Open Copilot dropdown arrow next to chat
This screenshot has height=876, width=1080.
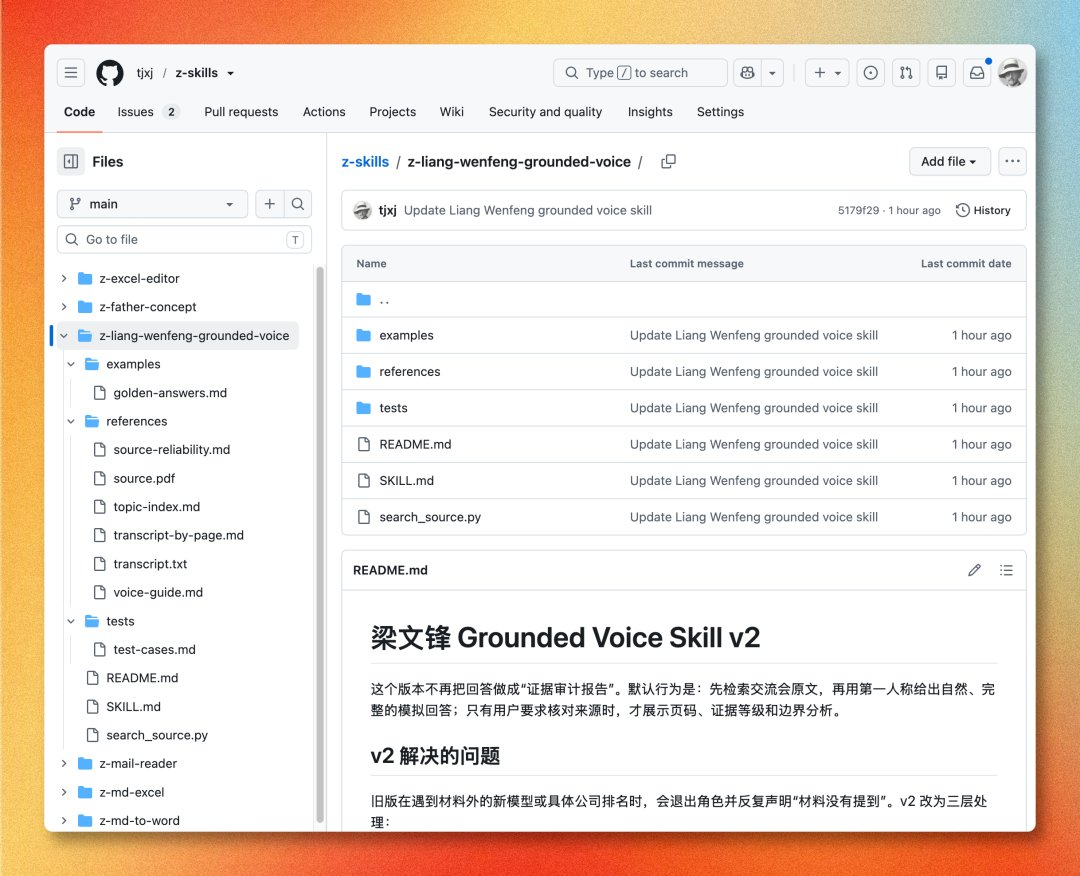773,73
